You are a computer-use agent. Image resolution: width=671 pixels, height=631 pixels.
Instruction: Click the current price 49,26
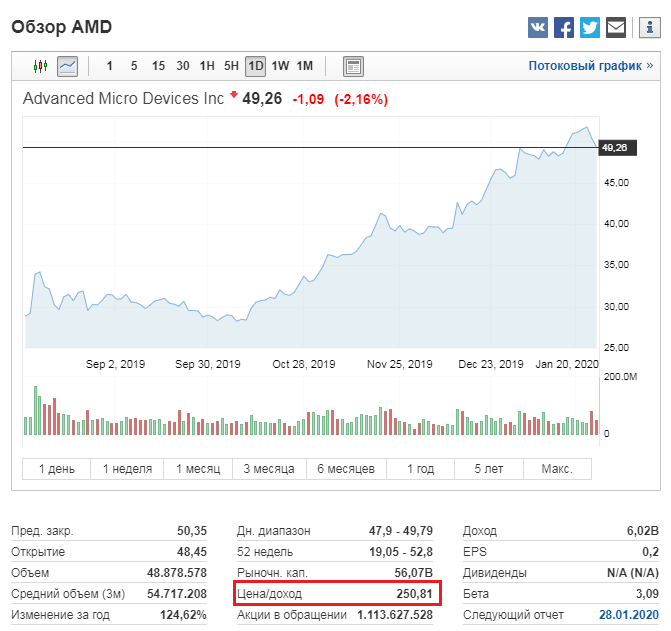[262, 98]
